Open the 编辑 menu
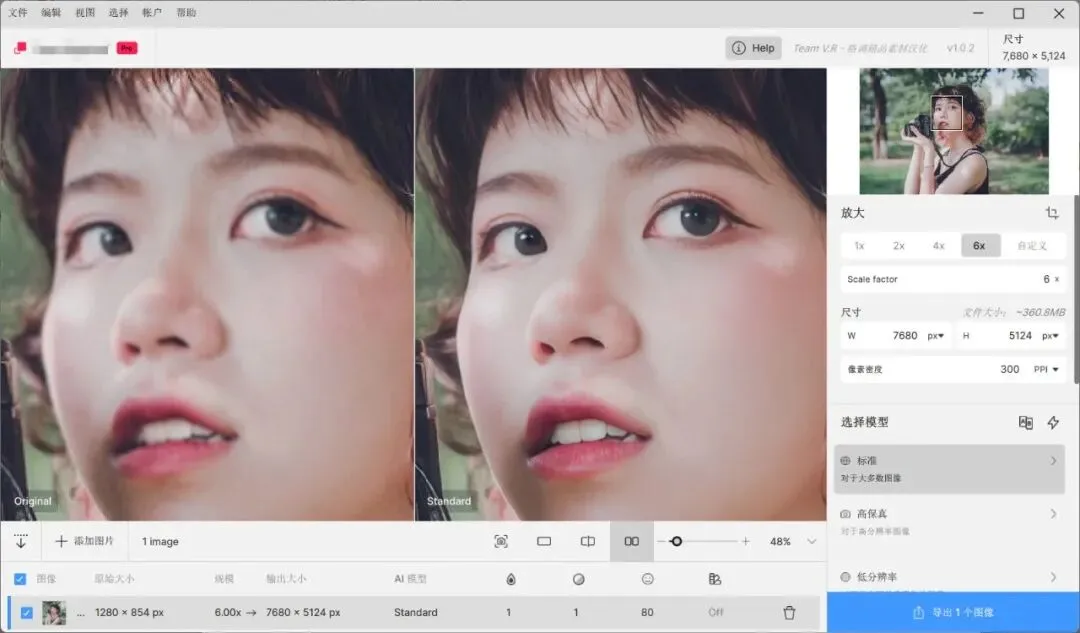Image resolution: width=1080 pixels, height=633 pixels. click(x=51, y=12)
